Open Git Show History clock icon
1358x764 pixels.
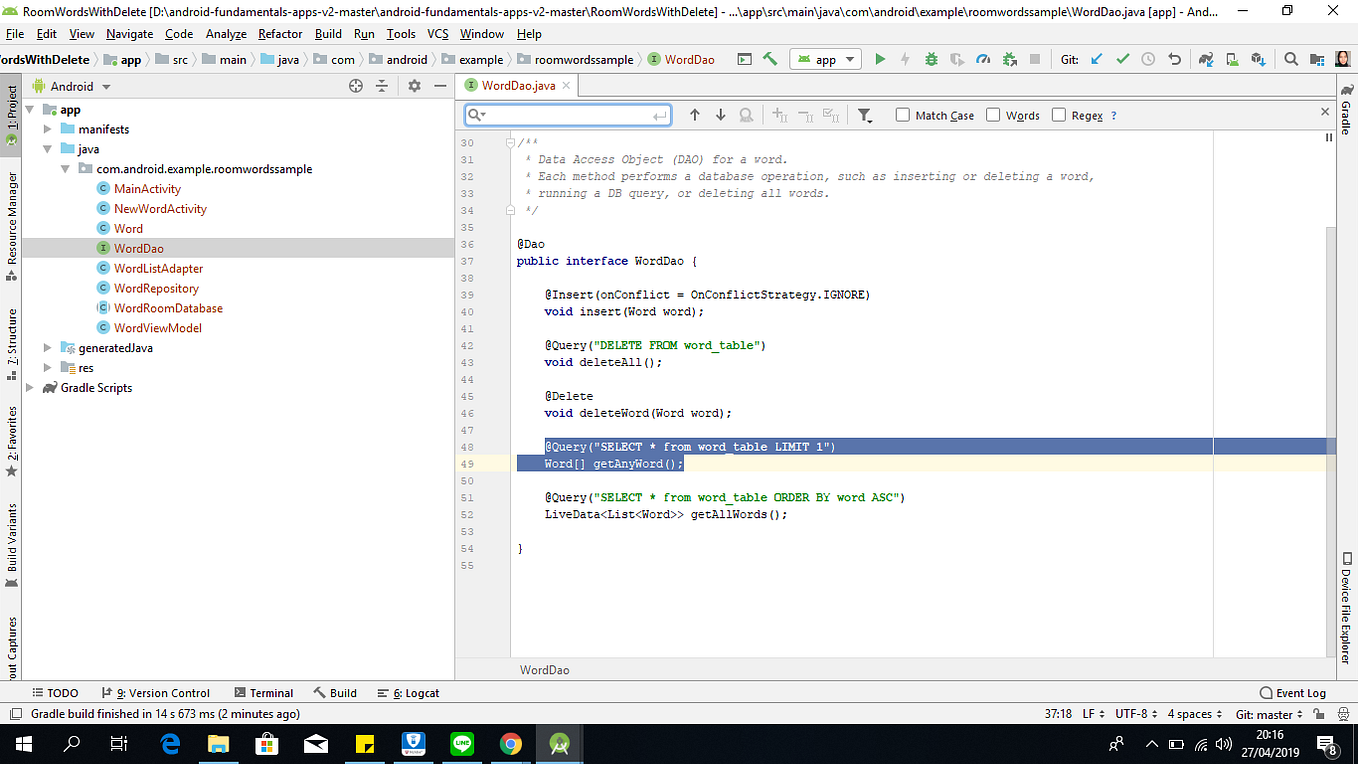1148,59
